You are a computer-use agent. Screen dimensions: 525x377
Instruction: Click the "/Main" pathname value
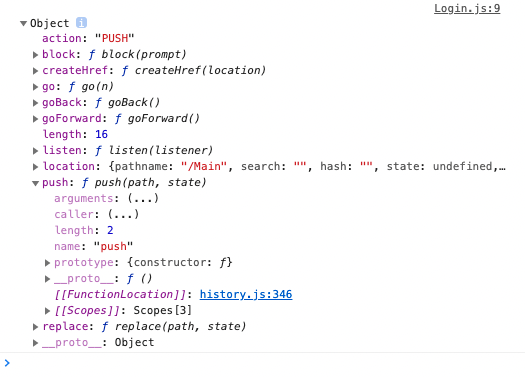click(x=204, y=166)
